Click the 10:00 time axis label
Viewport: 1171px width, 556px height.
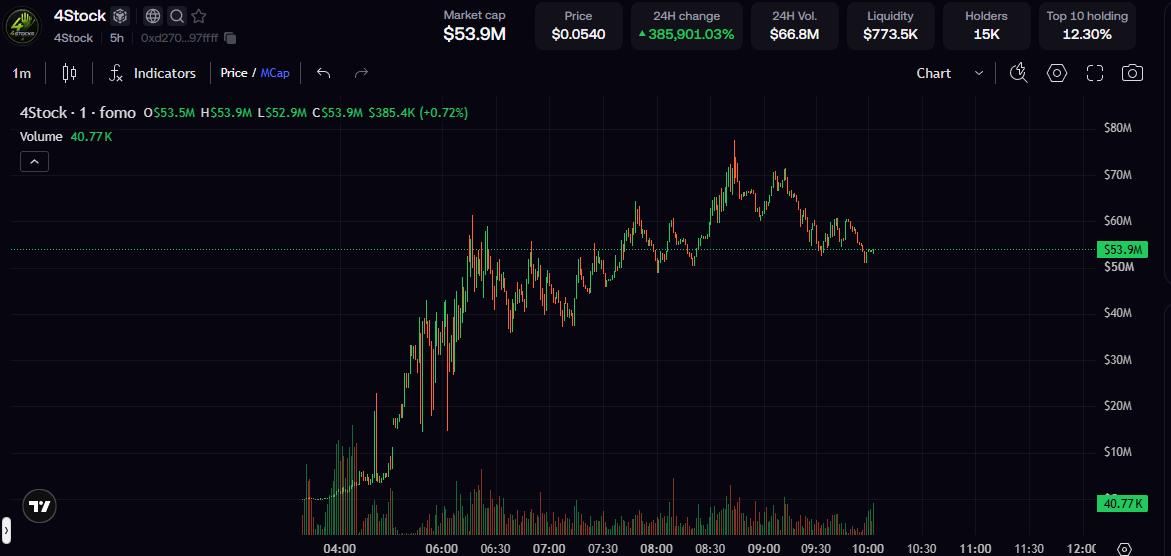[869, 549]
